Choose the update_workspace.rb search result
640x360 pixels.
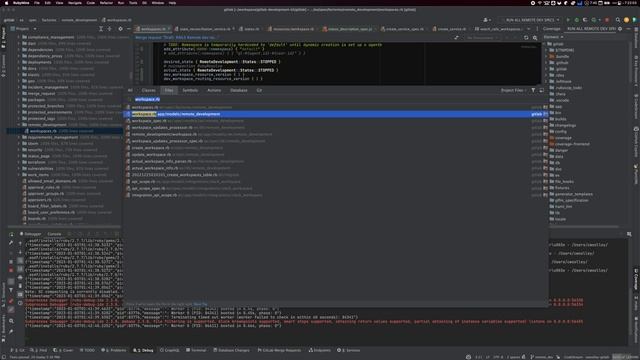point(336,154)
